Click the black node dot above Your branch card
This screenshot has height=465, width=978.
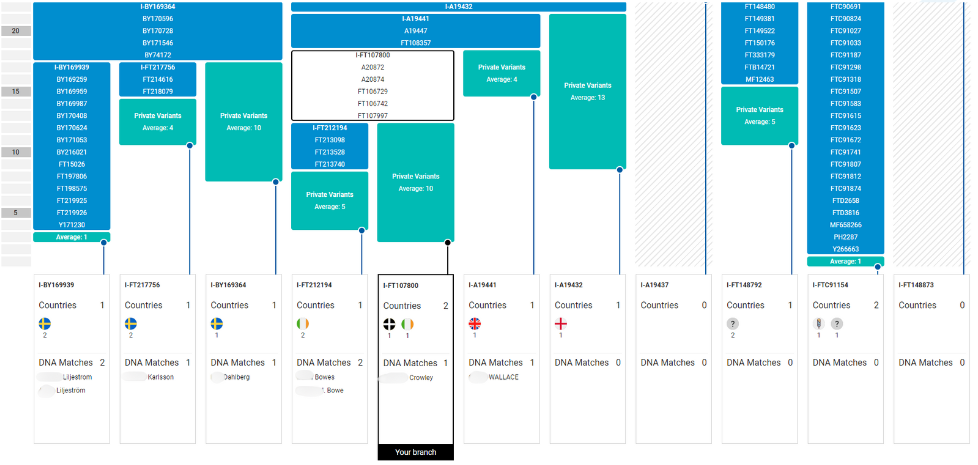click(447, 242)
